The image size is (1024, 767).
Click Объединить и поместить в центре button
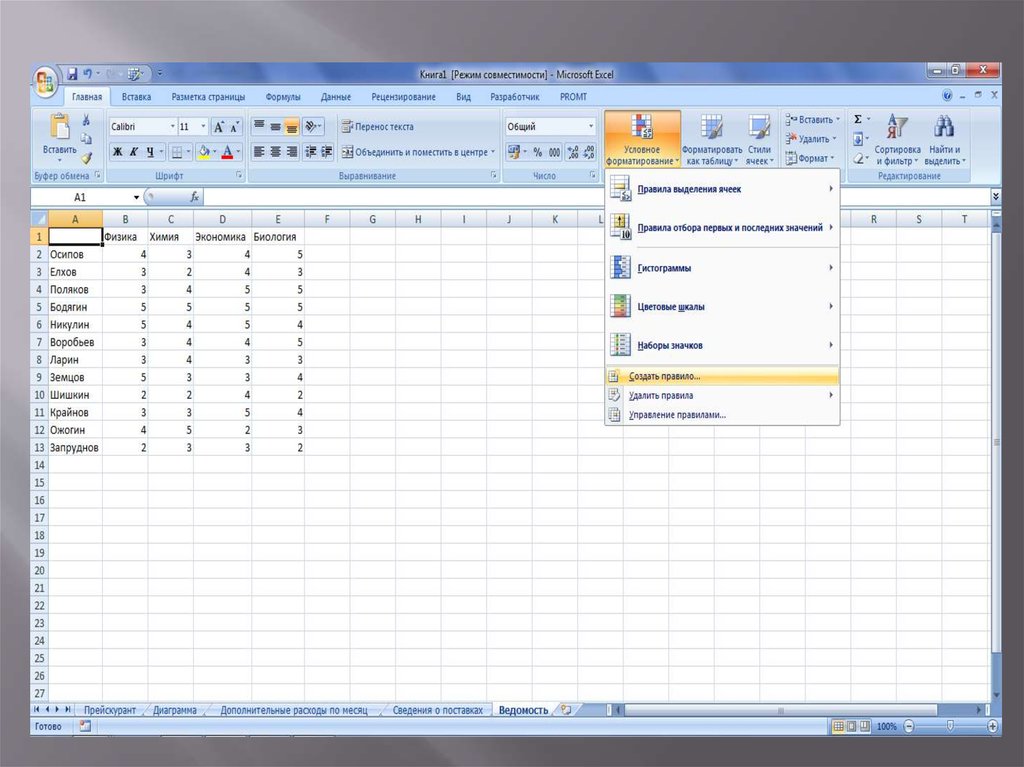coord(418,152)
